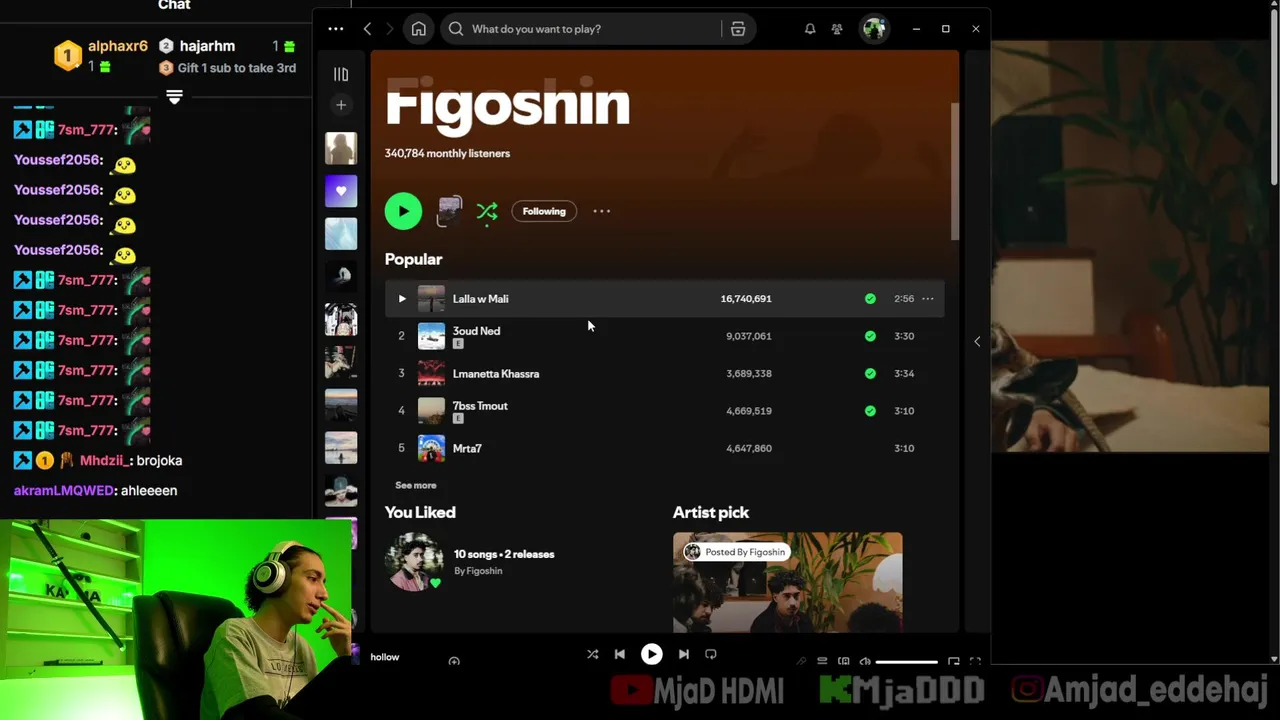Screen dimensions: 1280x720
Task: Open the Spotify three-dot app menu
Action: point(336,29)
